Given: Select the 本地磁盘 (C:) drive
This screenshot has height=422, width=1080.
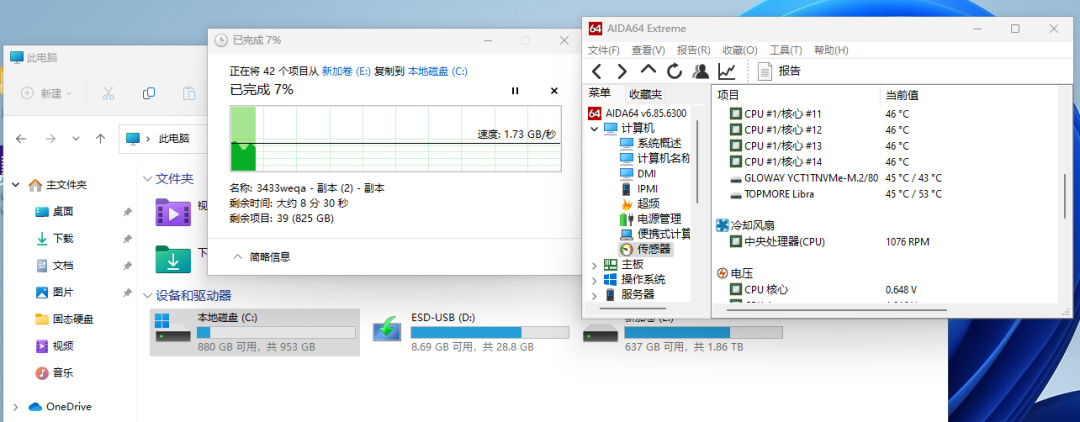Looking at the screenshot, I should [x=255, y=332].
